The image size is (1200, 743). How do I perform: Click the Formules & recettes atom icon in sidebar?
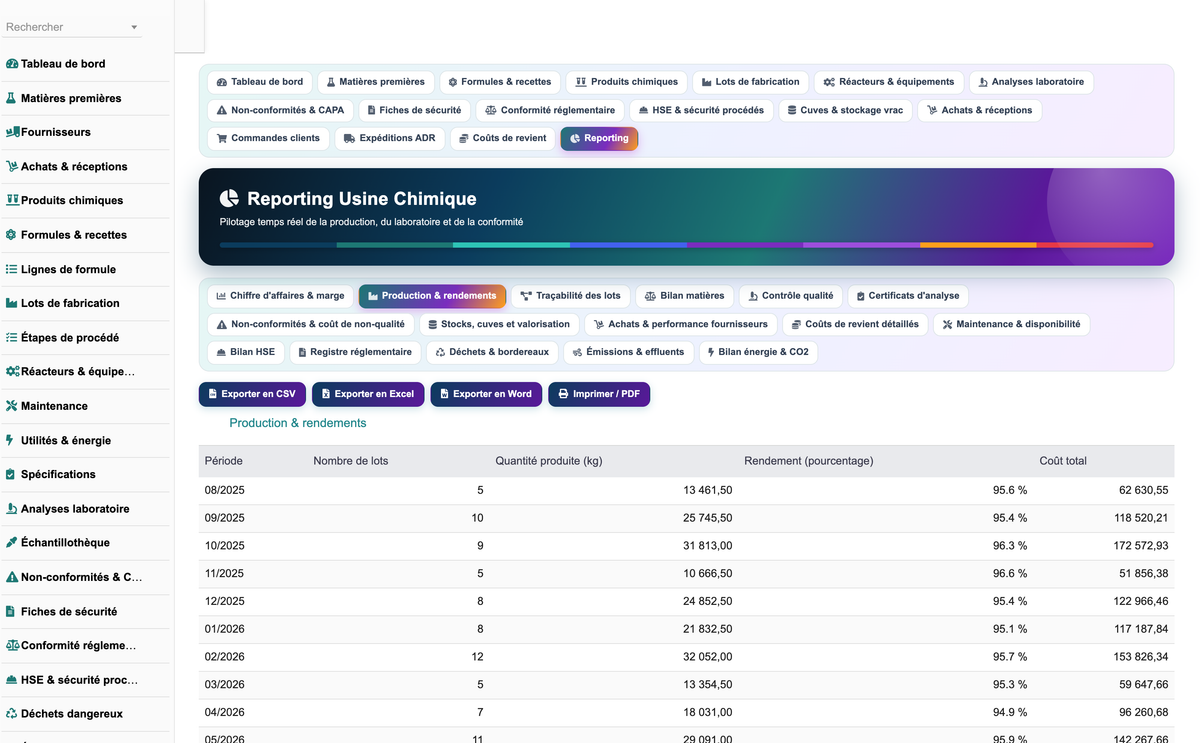tap(12, 235)
